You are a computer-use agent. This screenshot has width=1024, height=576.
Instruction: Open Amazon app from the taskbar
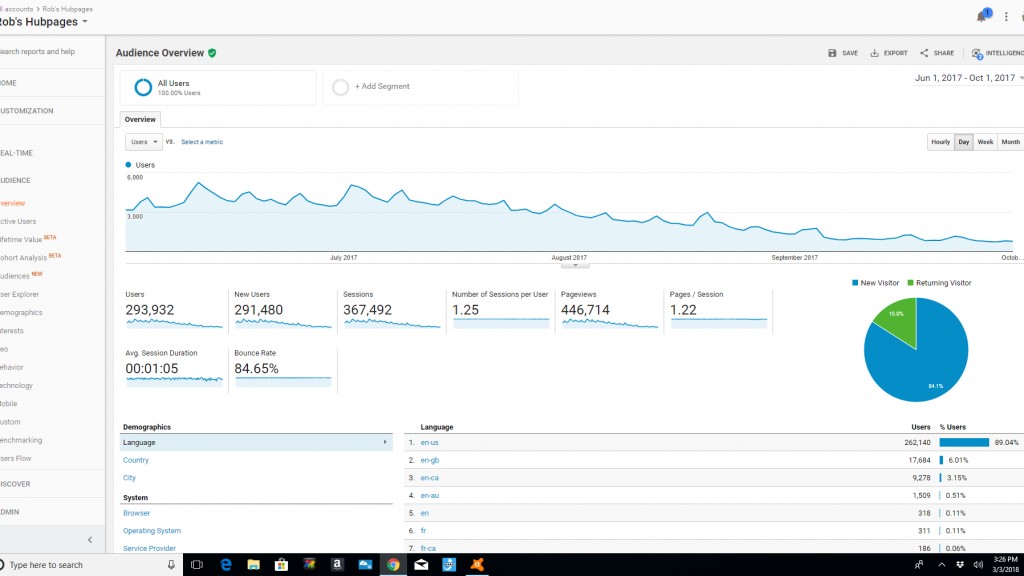point(337,565)
